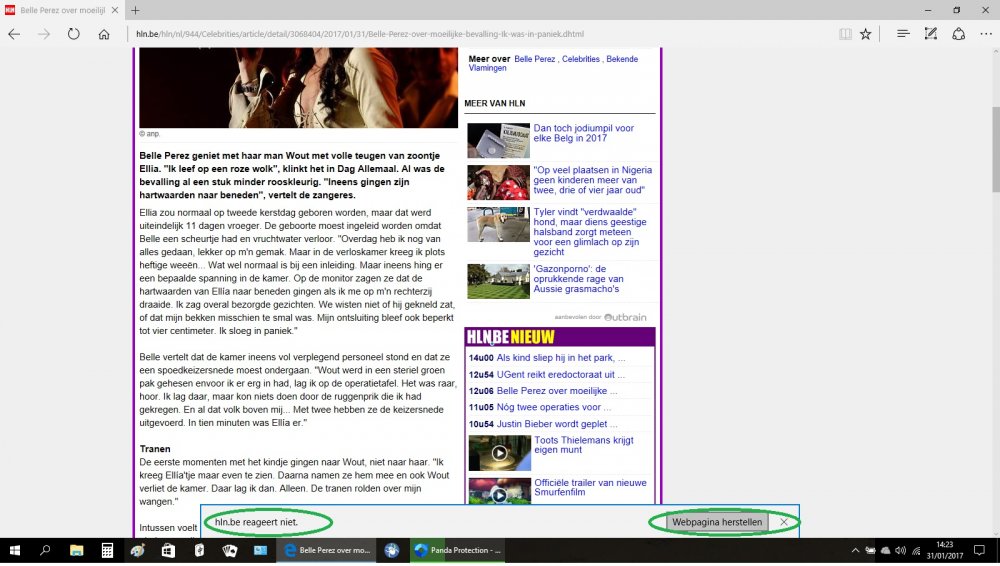Click the Nigeria article thumbnail
The width and height of the screenshot is (1000, 566).
tap(498, 182)
